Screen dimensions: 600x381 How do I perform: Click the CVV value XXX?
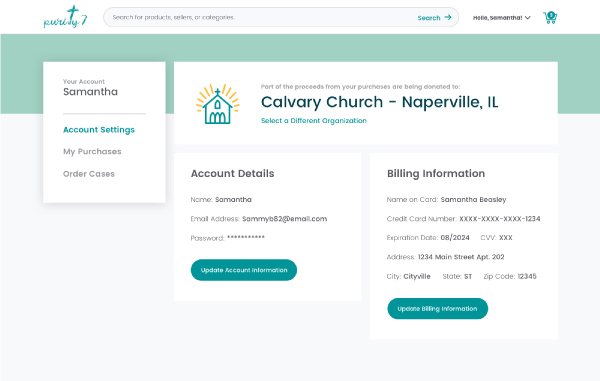click(x=505, y=238)
